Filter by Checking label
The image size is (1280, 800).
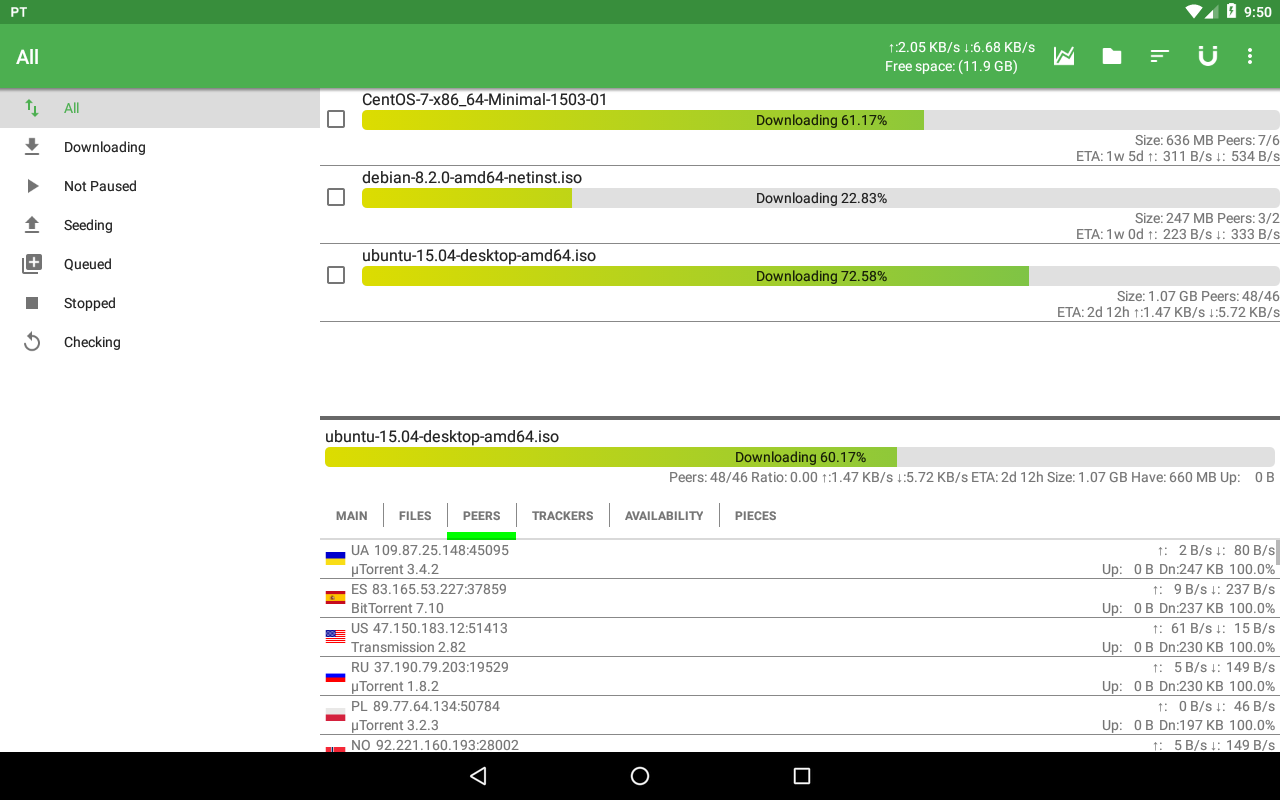pyautogui.click(x=92, y=342)
